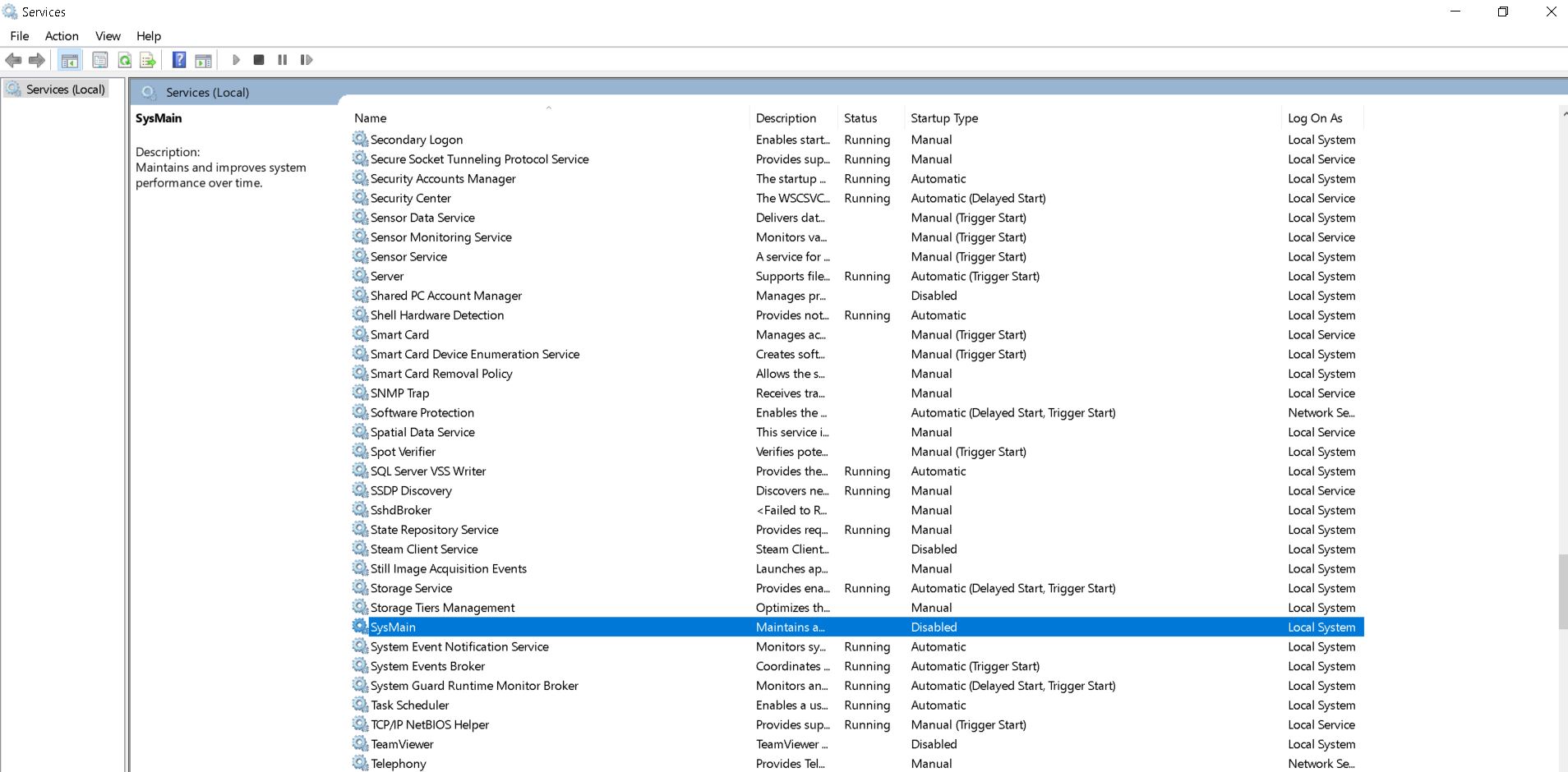Click gear icon beside Server service
Image resolution: width=1568 pixels, height=772 pixels.
click(360, 275)
